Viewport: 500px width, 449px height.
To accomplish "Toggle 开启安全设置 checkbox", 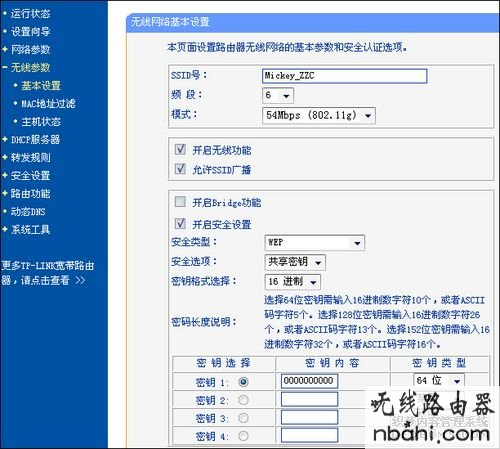I will (x=180, y=223).
